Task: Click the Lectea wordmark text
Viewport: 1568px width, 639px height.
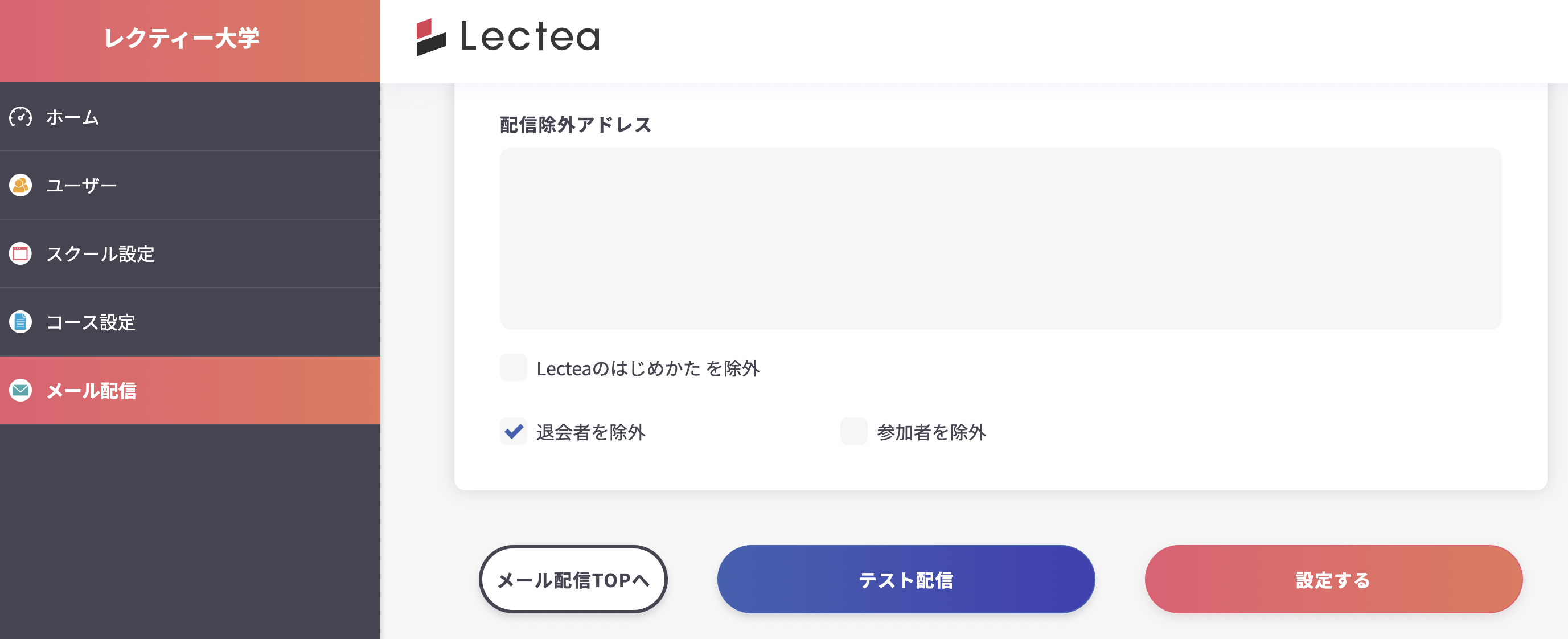Action: pos(529,36)
